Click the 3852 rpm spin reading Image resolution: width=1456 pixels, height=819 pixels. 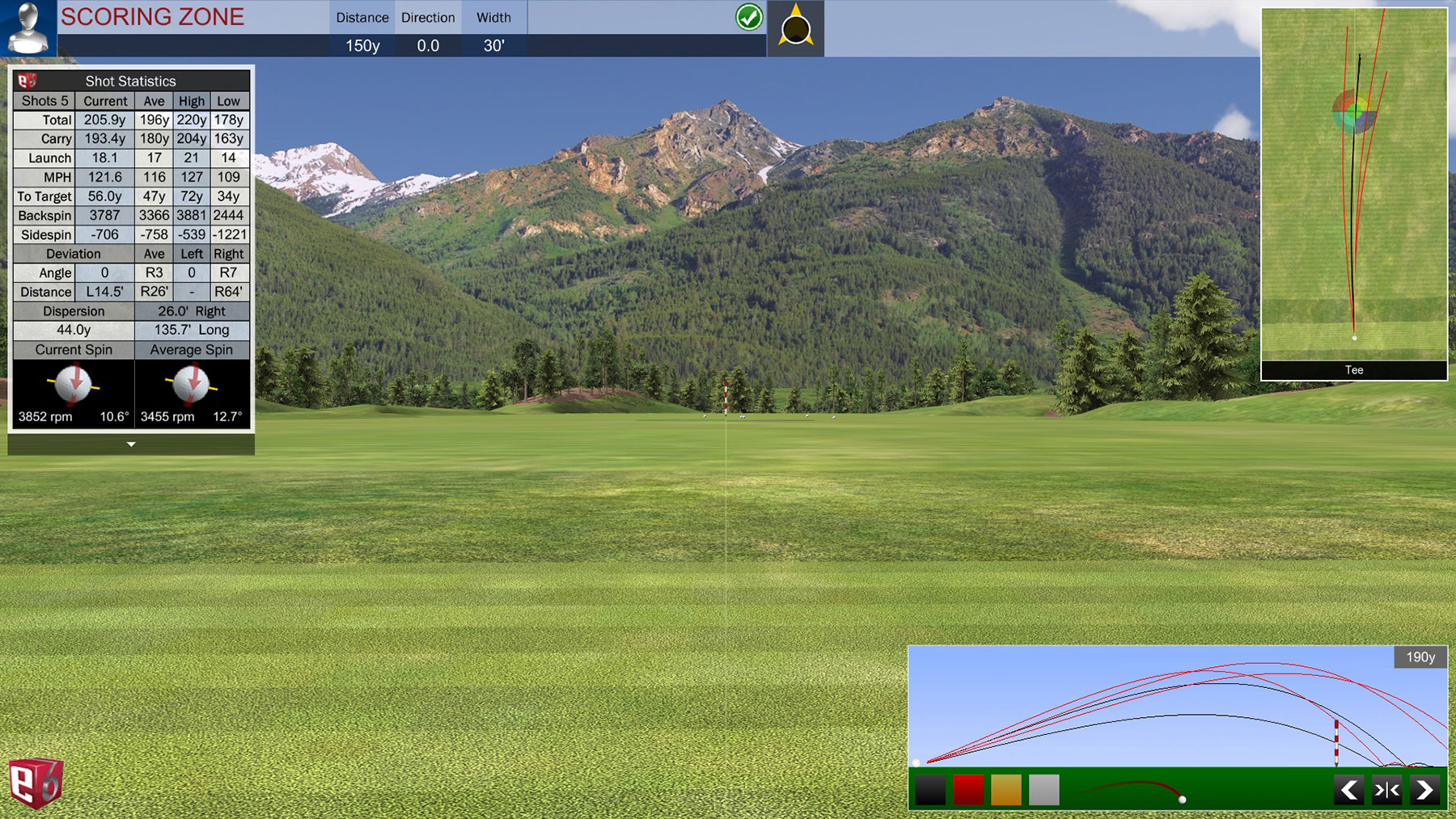45,417
